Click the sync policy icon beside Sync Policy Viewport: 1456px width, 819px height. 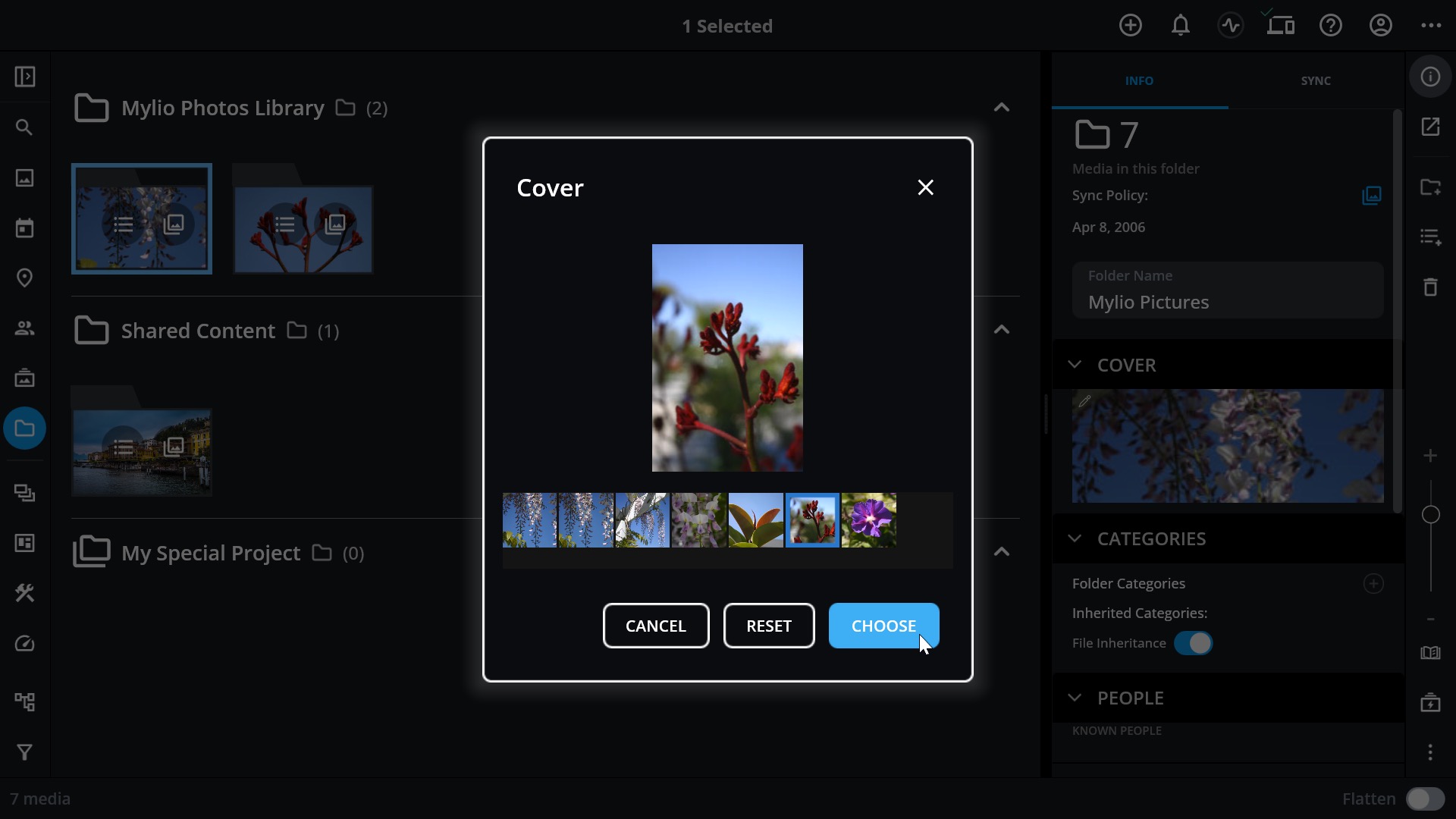tap(1372, 196)
